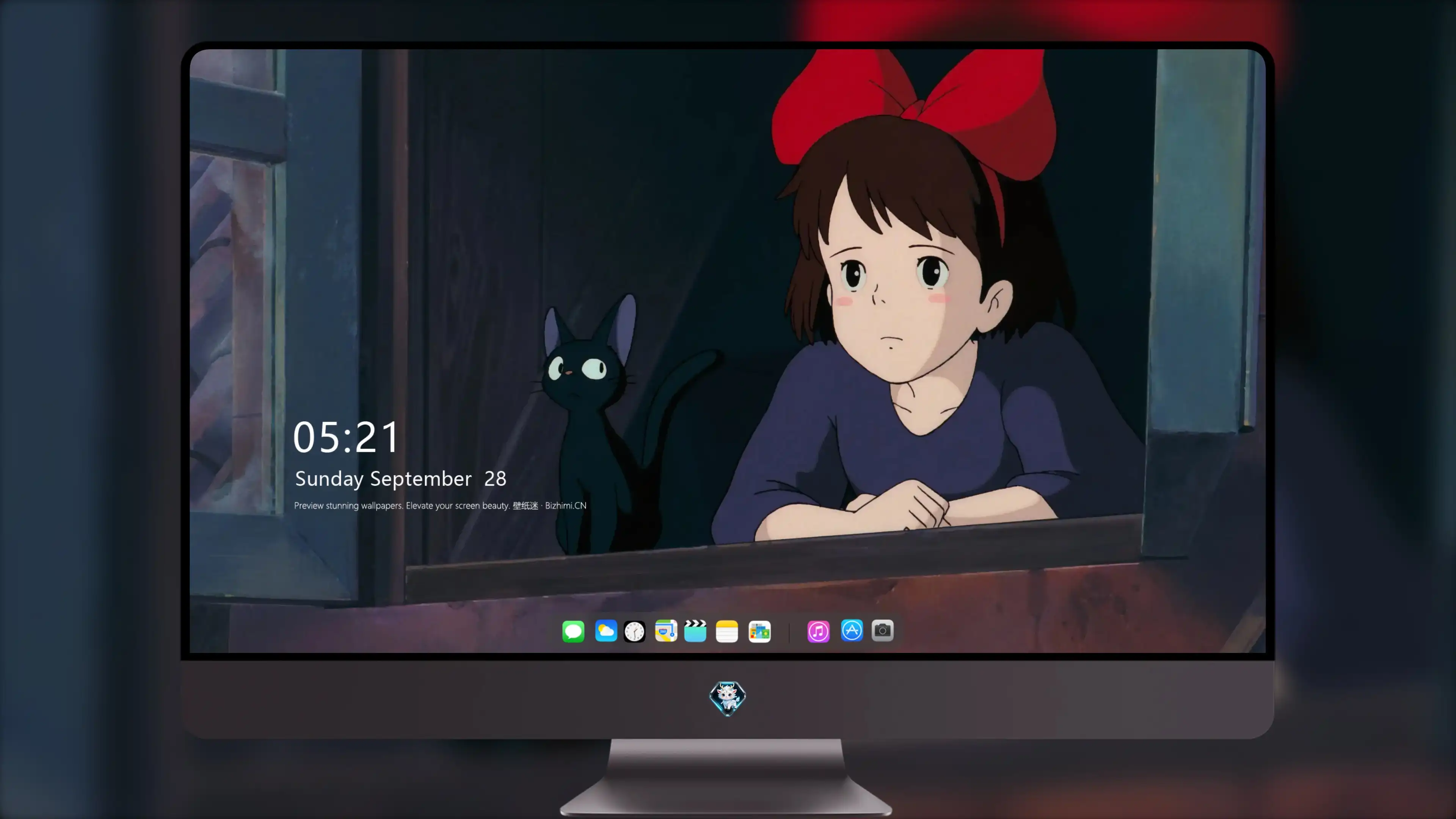This screenshot has height=819, width=1456.
Task: Open the blue App Store icon
Action: 852,630
